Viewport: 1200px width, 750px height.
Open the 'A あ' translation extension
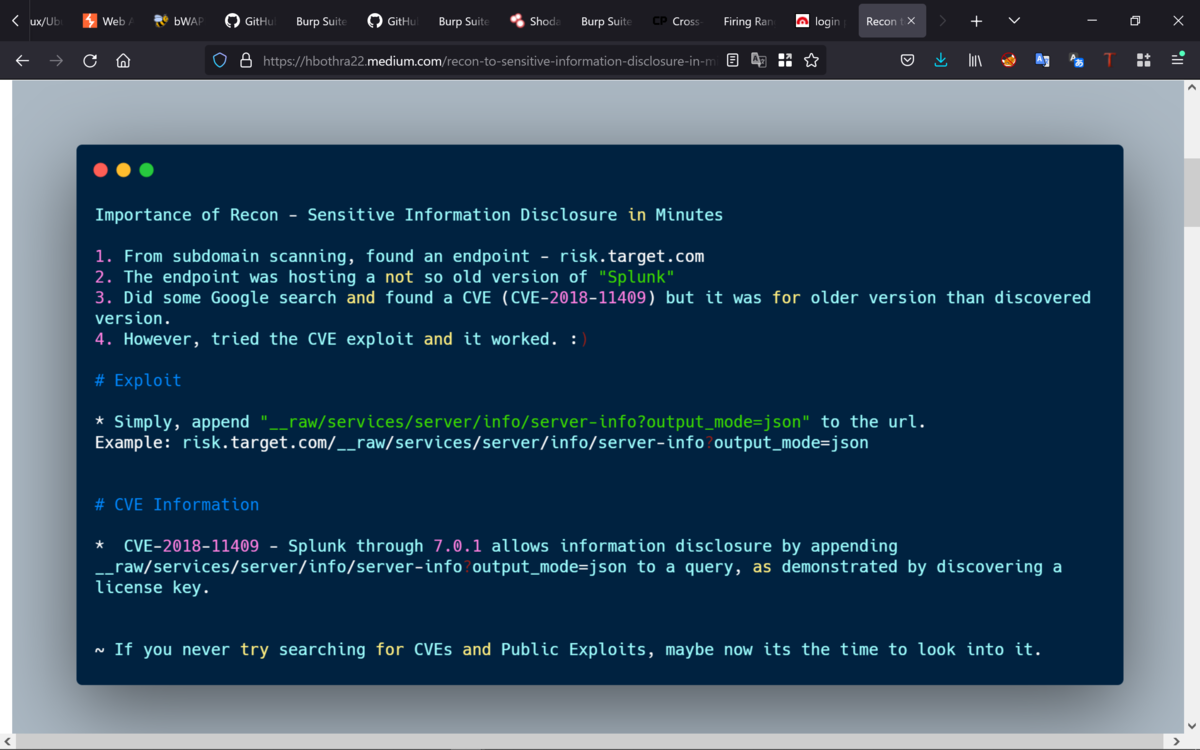1076,61
